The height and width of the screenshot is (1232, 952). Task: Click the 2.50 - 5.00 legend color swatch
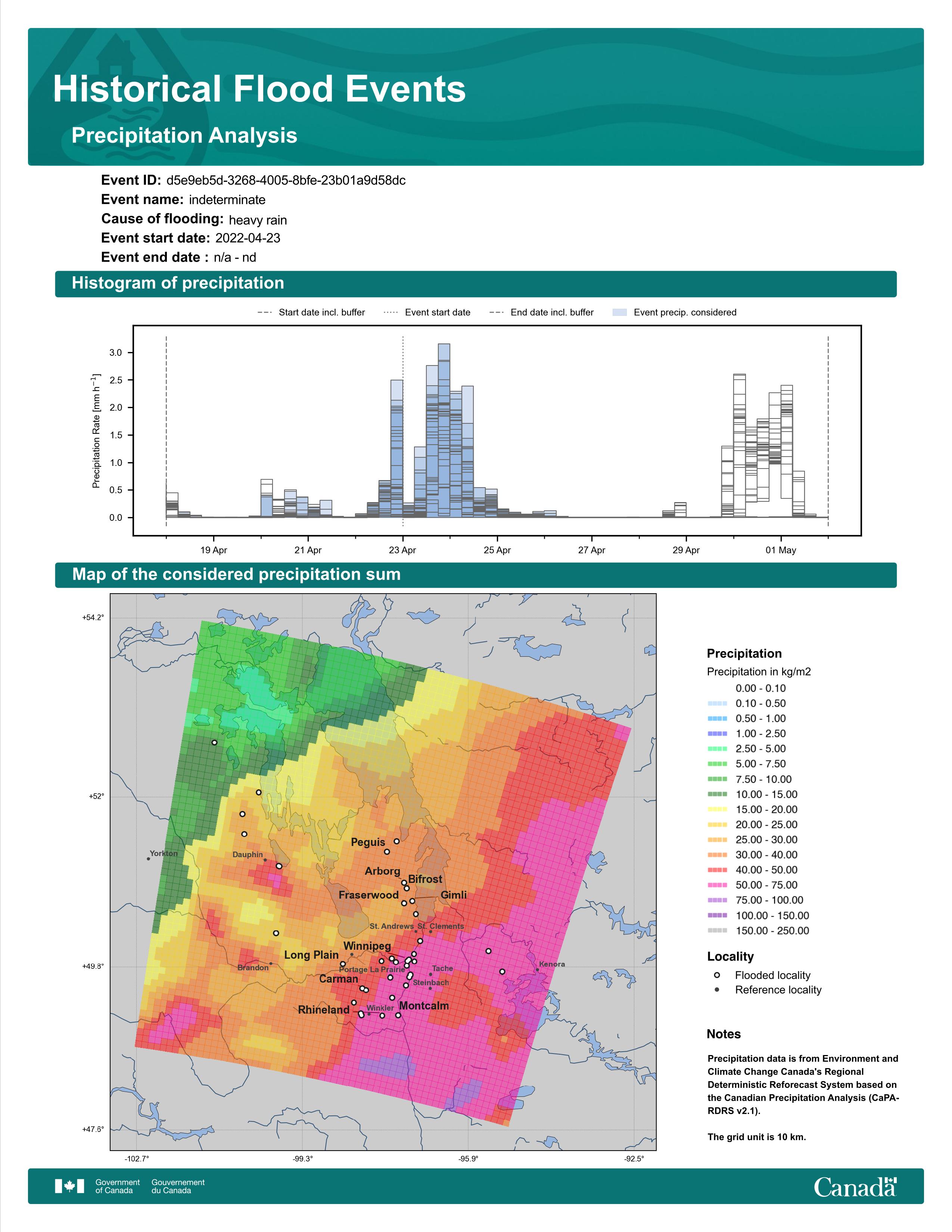[717, 749]
